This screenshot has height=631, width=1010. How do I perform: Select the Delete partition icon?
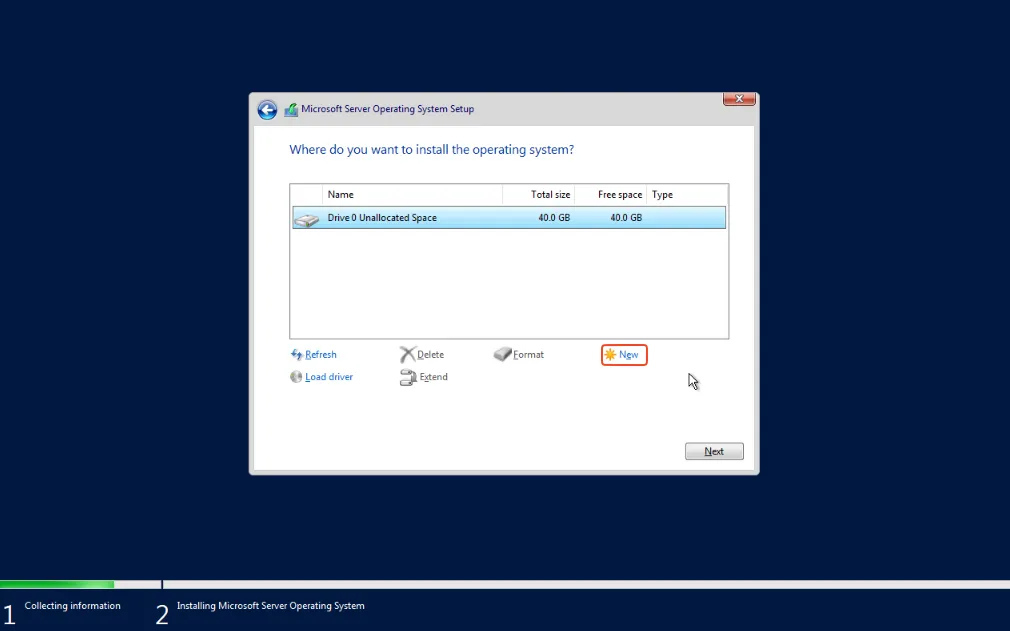click(409, 353)
